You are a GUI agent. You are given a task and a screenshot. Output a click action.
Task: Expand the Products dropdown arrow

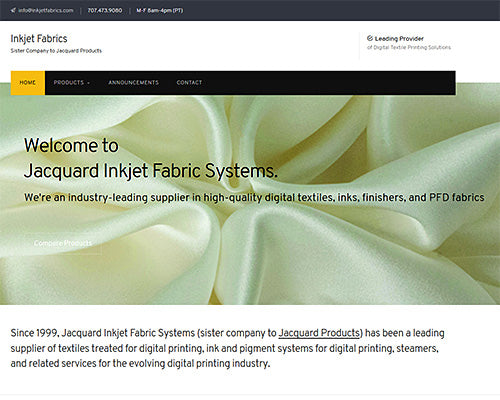click(x=88, y=83)
